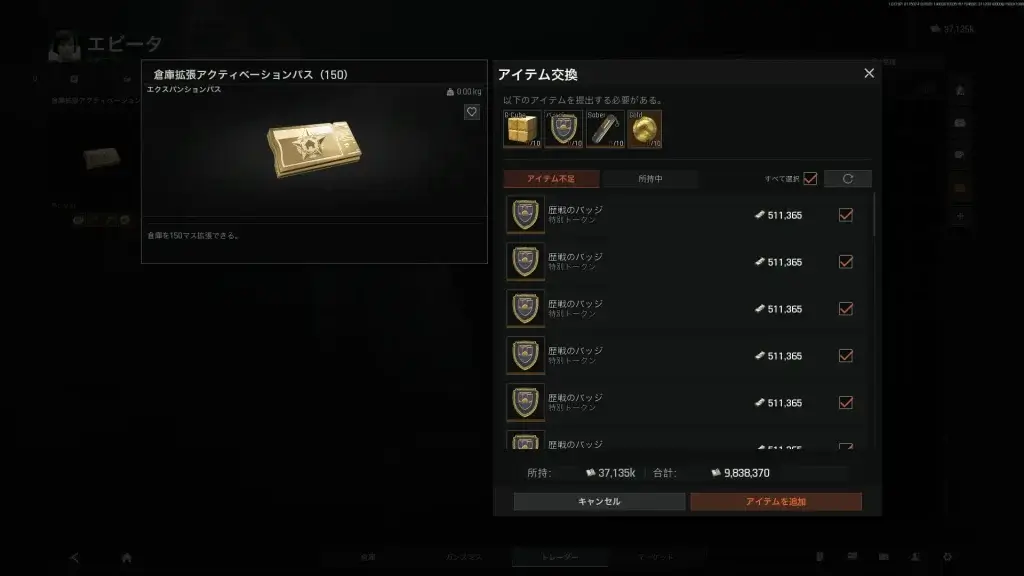Switch to the 所持中 tab

[650, 179]
